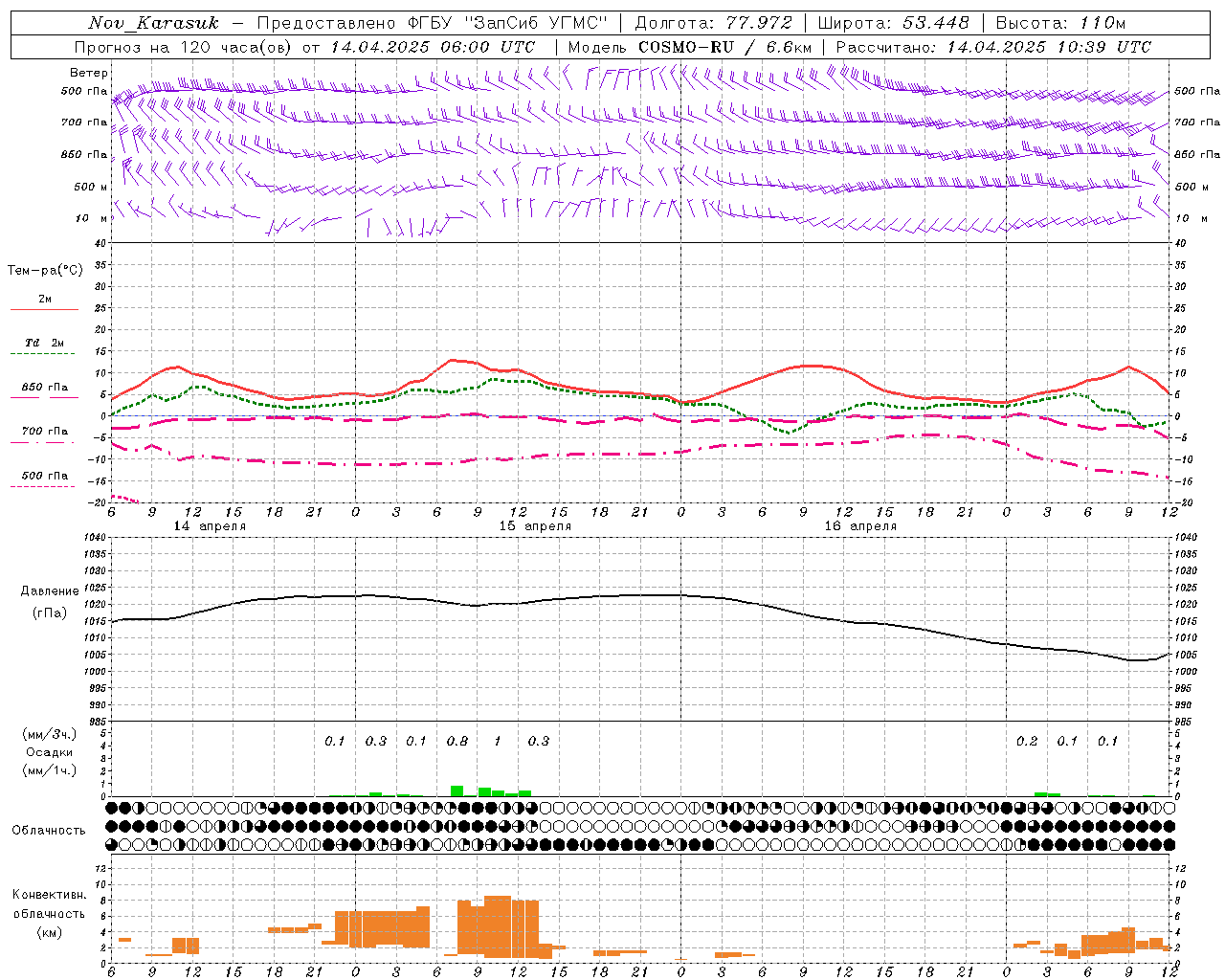
Task: Click the "Ветер" wind panel label
Action: coord(89,73)
